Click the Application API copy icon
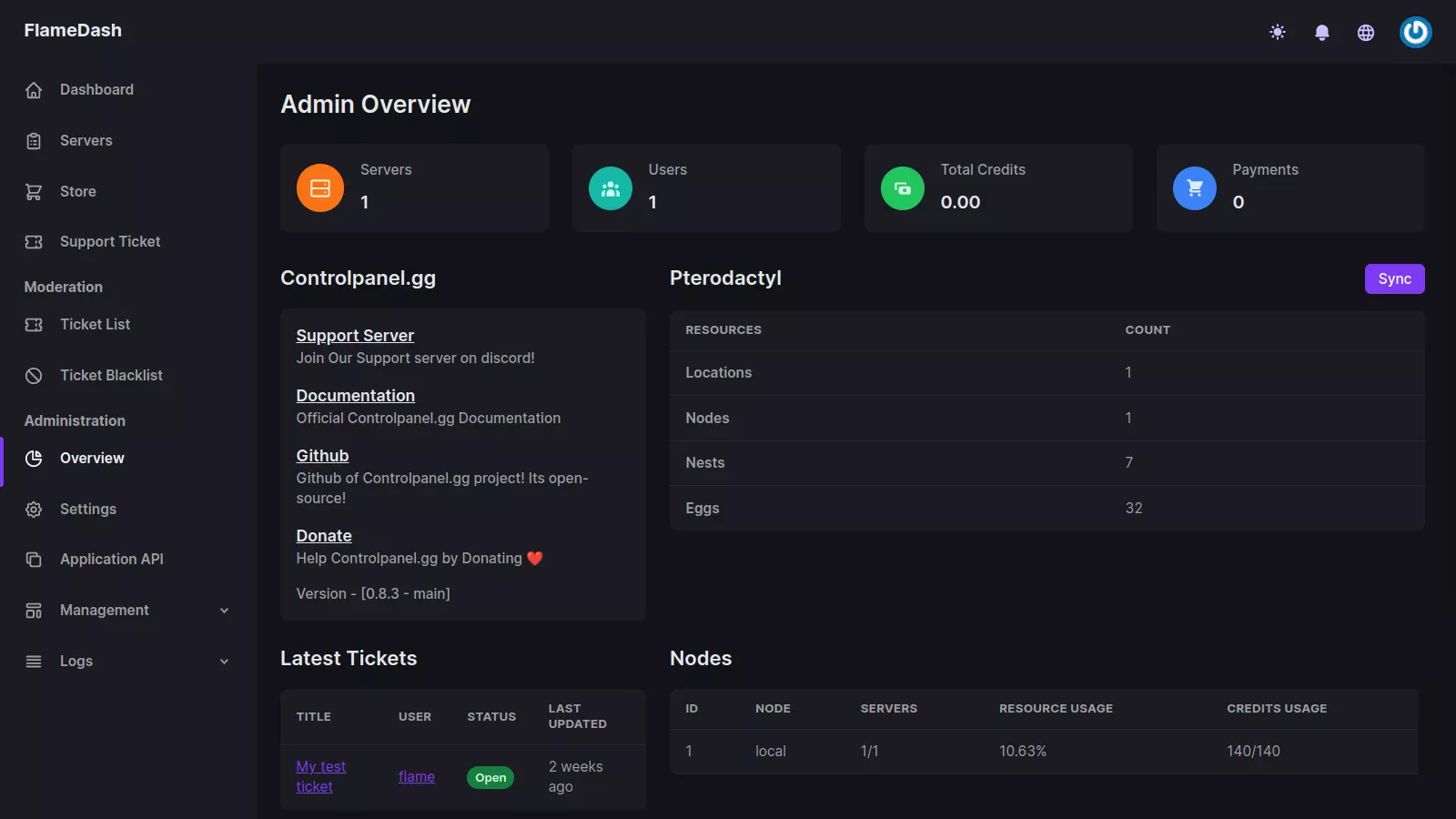Image resolution: width=1456 pixels, height=819 pixels. click(34, 560)
